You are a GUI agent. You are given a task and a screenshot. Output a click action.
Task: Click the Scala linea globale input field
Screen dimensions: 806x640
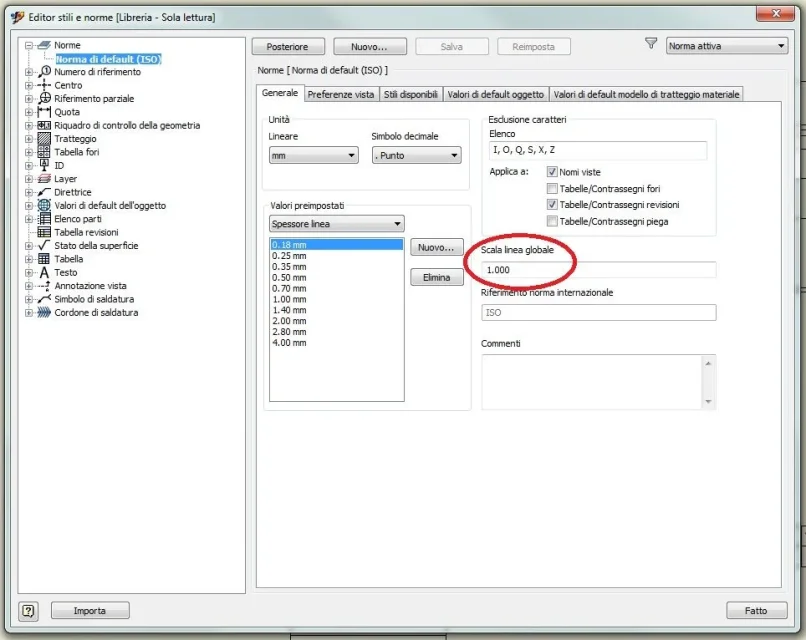coord(598,270)
